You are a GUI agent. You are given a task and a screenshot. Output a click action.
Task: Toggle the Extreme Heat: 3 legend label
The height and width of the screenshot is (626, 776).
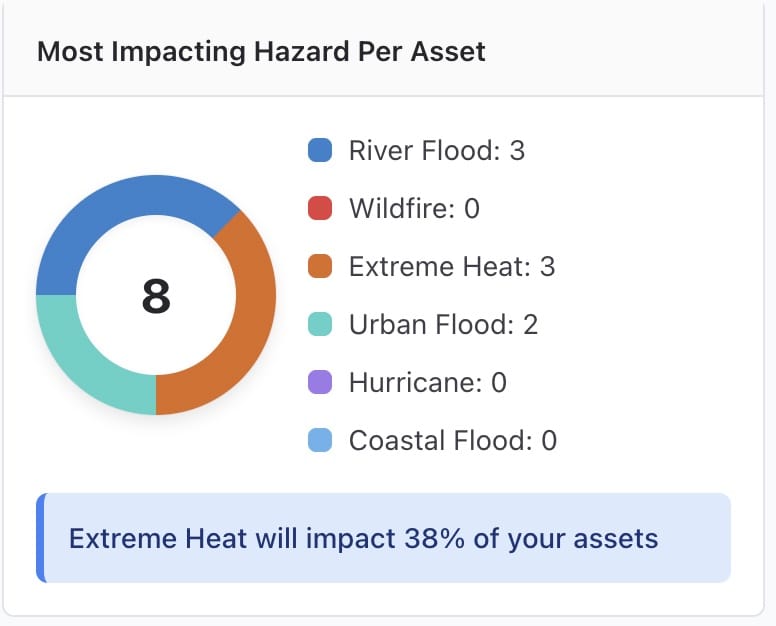click(x=451, y=267)
